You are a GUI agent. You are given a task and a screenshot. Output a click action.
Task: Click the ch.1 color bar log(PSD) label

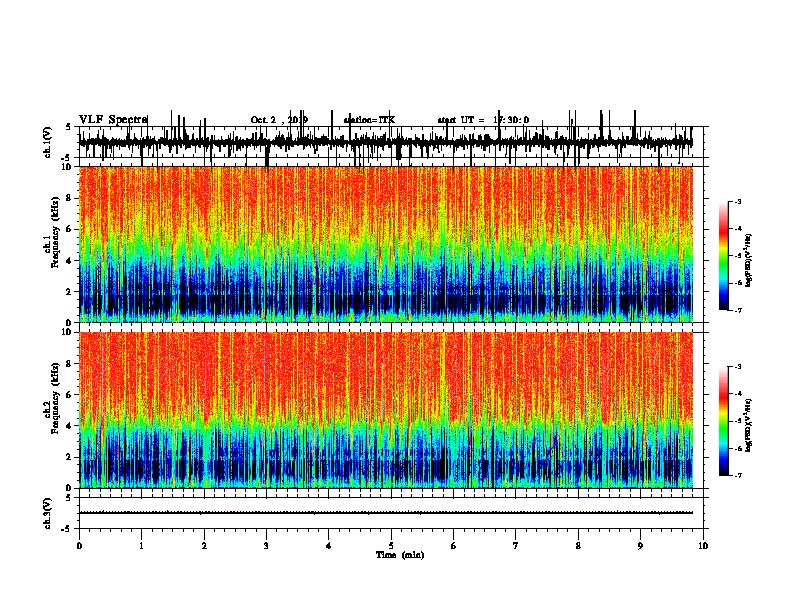click(748, 261)
